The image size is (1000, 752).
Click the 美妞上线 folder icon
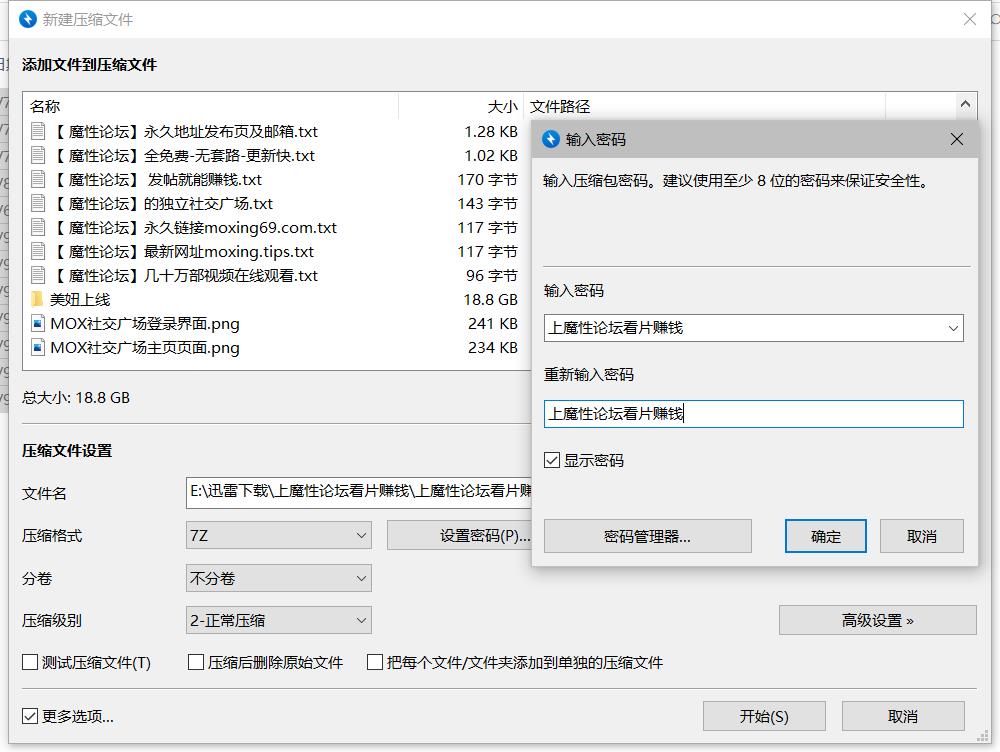[38, 299]
